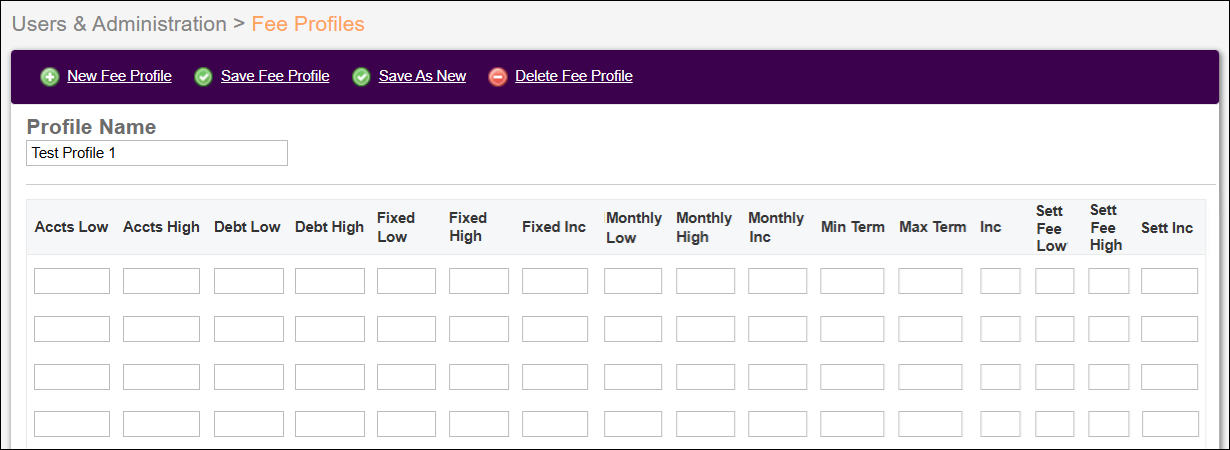This screenshot has width=1230, height=450.
Task: Click the fourth row Sett Inc field
Action: [1169, 424]
